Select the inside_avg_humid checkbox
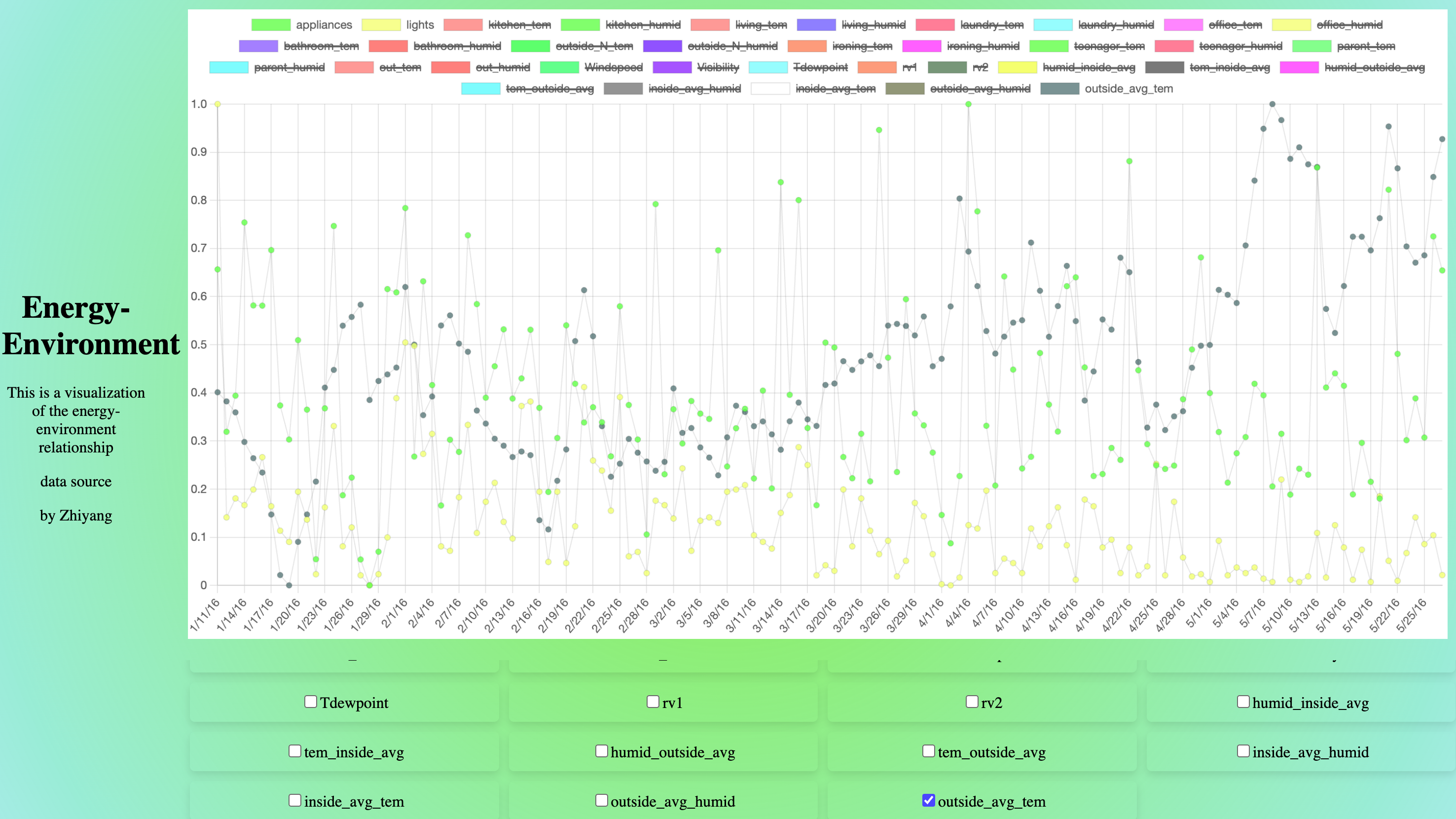Viewport: 1456px width, 819px height. point(1243,751)
